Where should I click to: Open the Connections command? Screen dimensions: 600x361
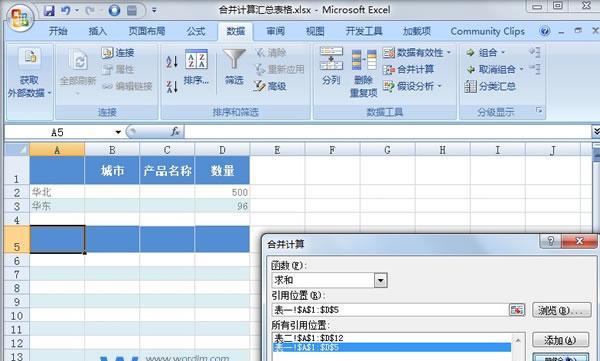coord(118,52)
